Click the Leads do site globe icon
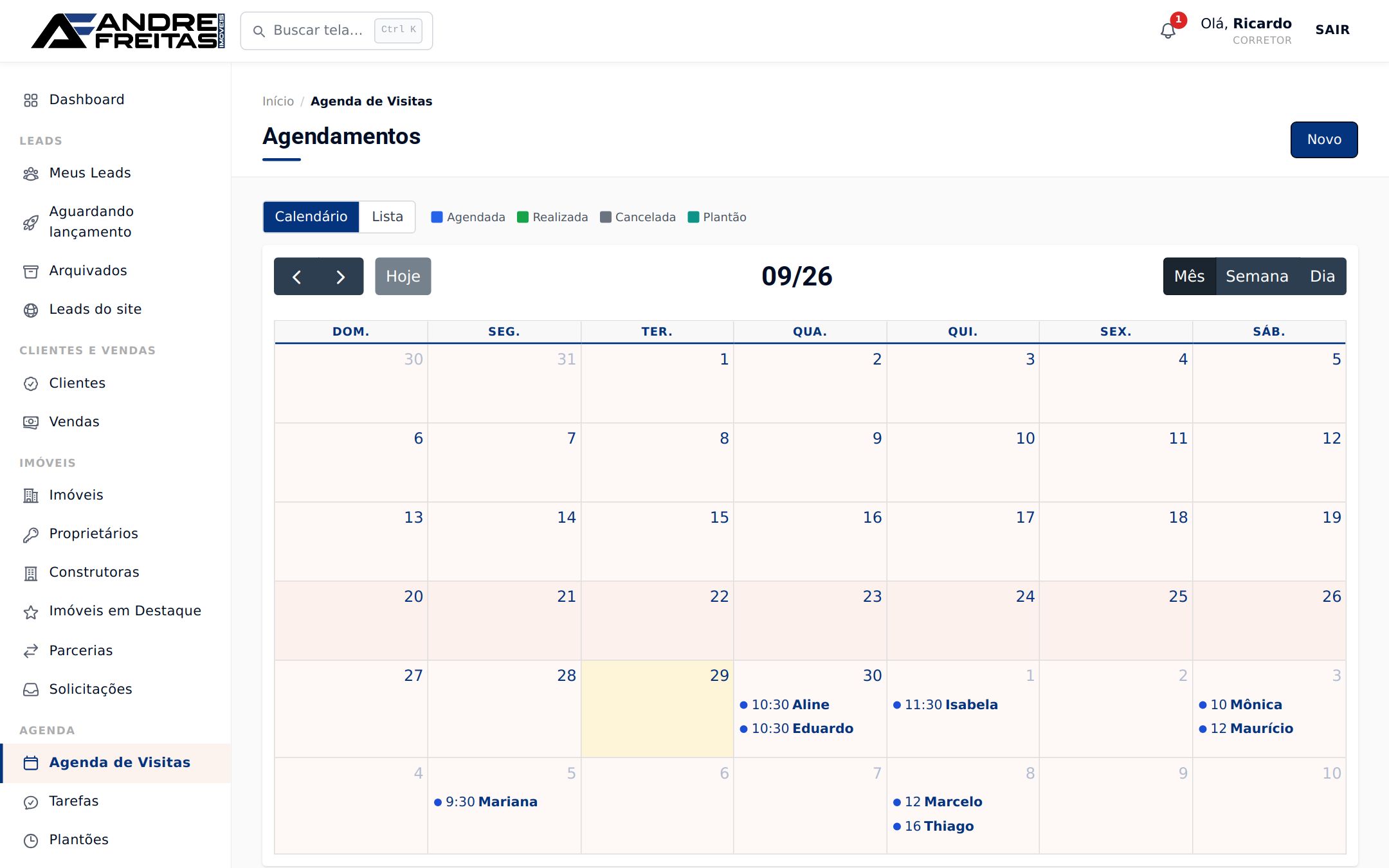 (31, 310)
